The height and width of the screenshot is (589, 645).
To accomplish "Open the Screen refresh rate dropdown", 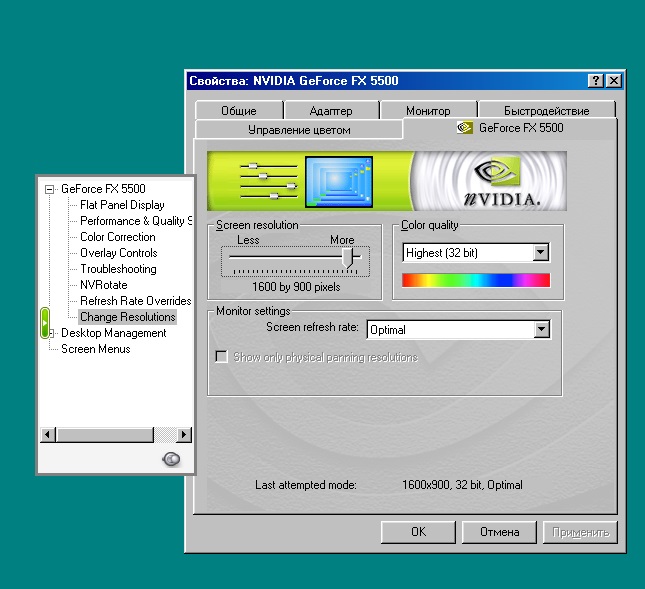I will [x=542, y=329].
